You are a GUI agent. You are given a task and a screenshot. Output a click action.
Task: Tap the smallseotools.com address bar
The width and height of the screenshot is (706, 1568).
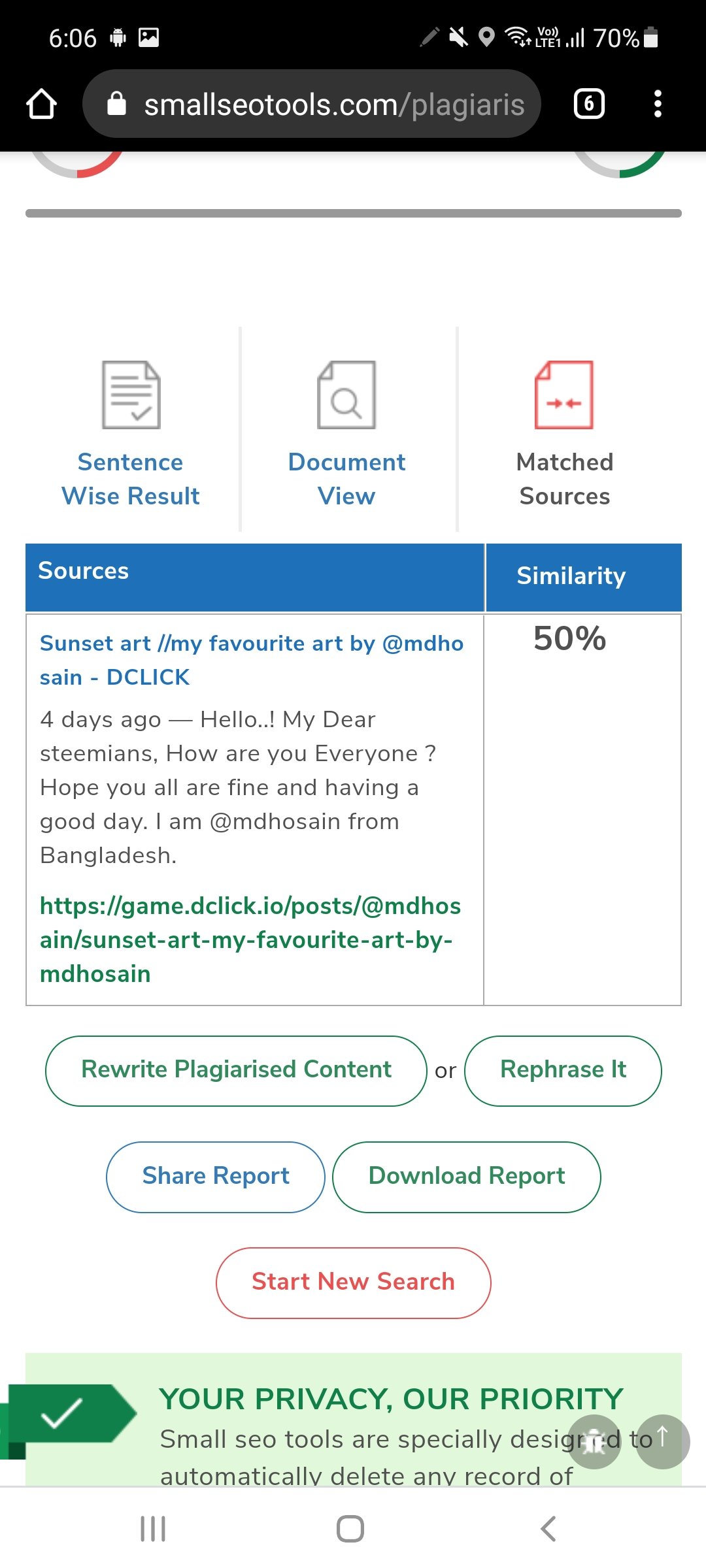point(312,104)
